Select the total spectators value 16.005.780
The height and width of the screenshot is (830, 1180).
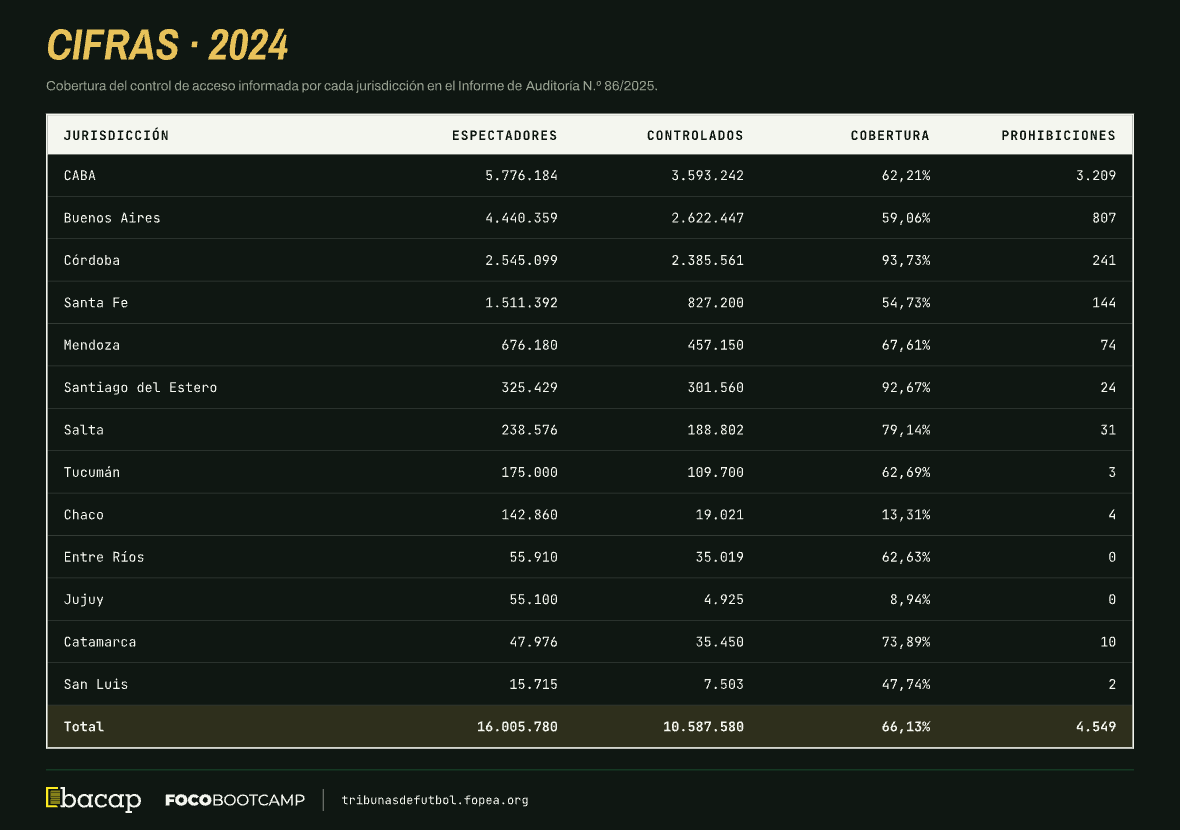(x=517, y=727)
